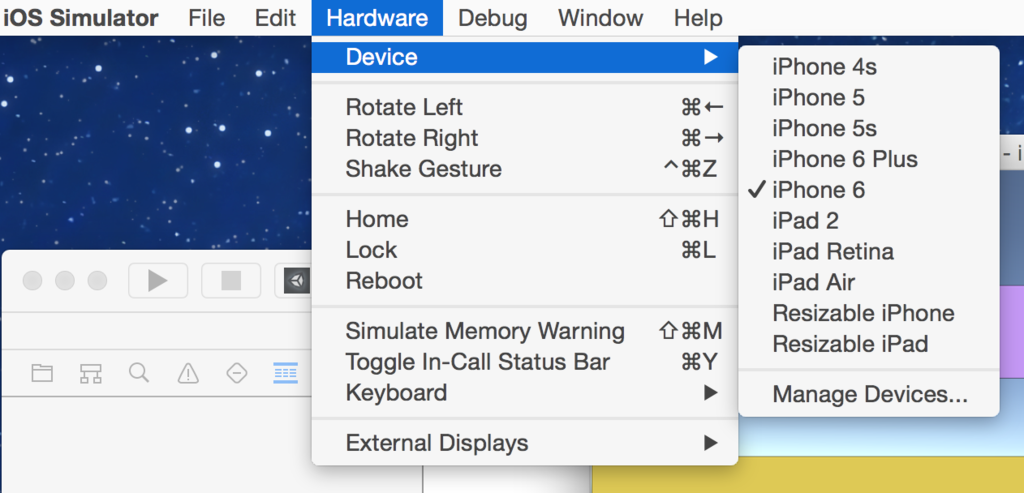Viewport: 1024px width, 493px height.
Task: Open the Find navigator magnifier icon
Action: 139,374
